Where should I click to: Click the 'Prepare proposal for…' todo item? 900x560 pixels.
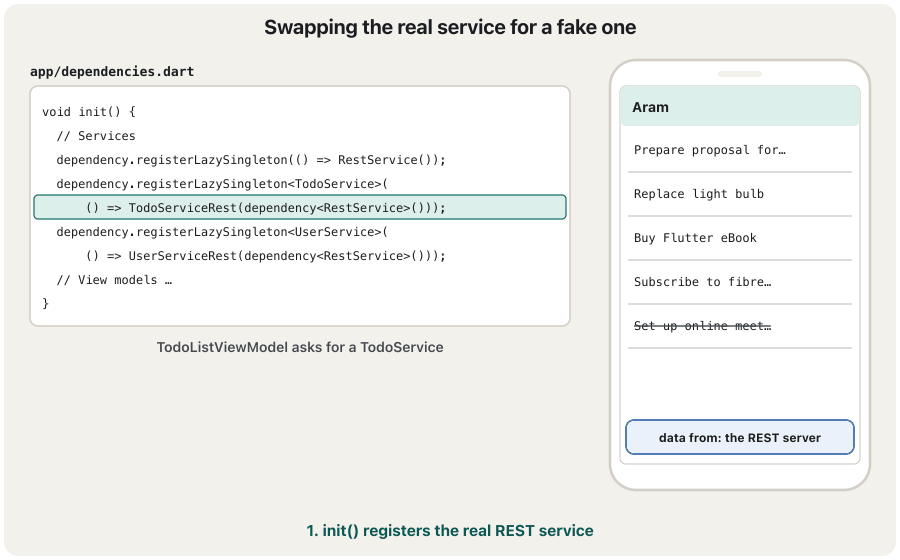(739, 150)
